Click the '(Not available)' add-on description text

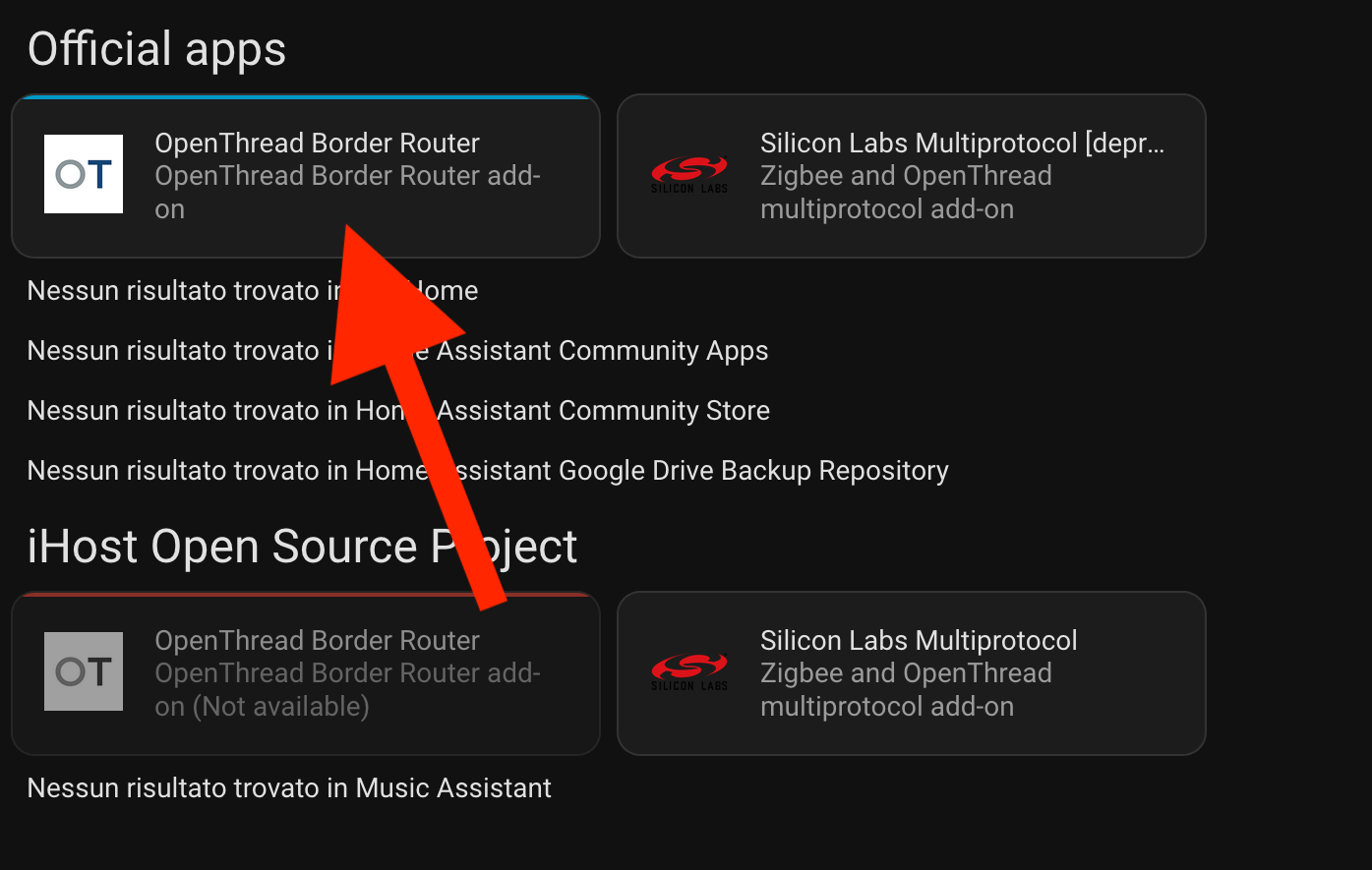coord(262,707)
